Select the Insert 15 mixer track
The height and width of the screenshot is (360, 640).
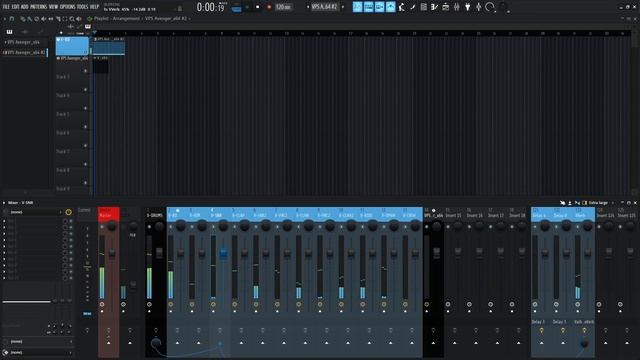pyautogui.click(x=454, y=214)
